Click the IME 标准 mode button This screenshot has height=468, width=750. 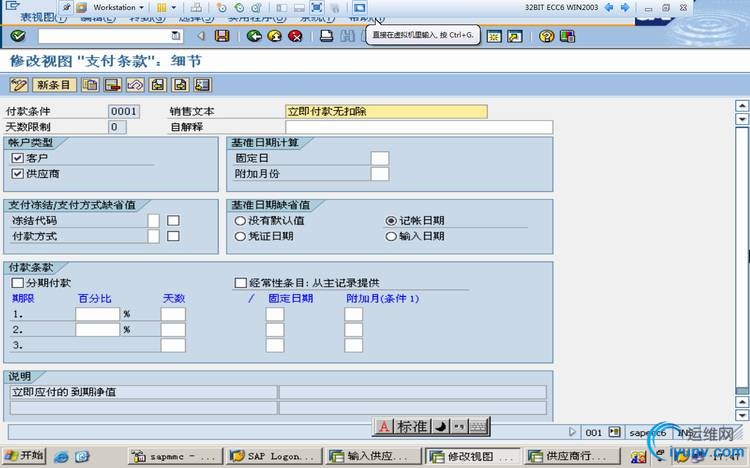412,426
